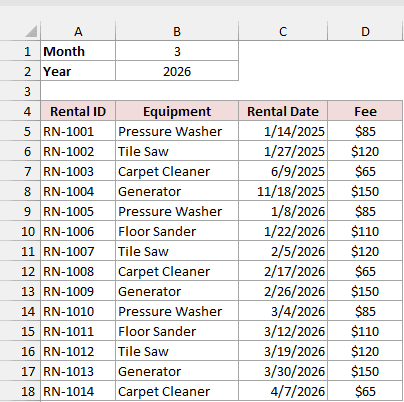Image resolution: width=404 pixels, height=402 pixels.
Task: Select cell RN-1013
Action: tap(78, 371)
